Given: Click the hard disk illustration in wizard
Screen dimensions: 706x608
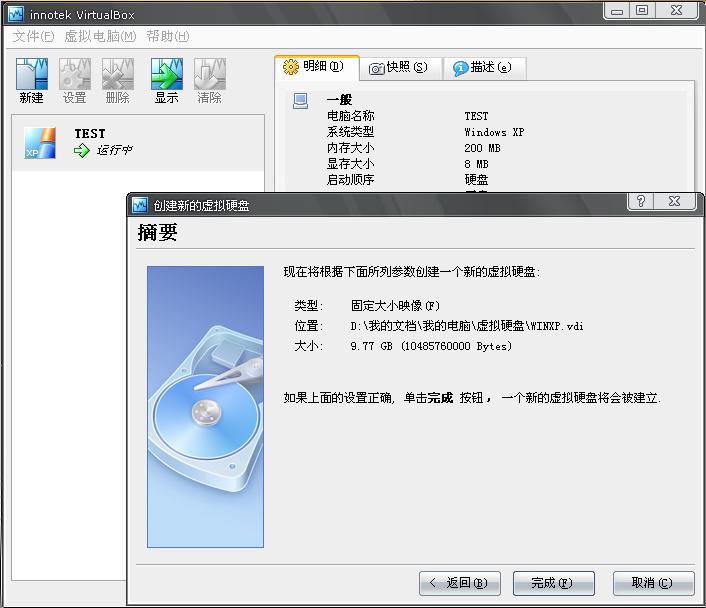Looking at the screenshot, I should (x=205, y=407).
